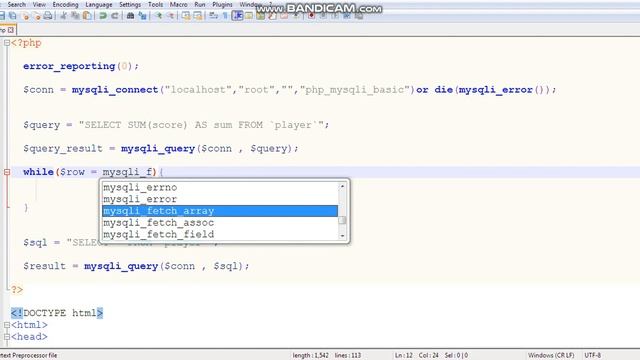Collapse the <head> fold marker
The width and height of the screenshot is (640, 360).
[7, 337]
